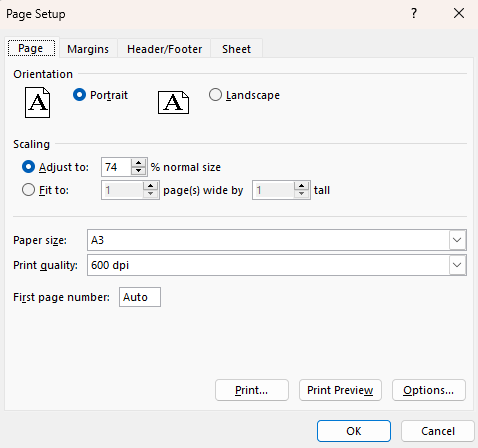The height and width of the screenshot is (448, 478).
Task: Click the Adjust to percentage field
Action: [117, 167]
